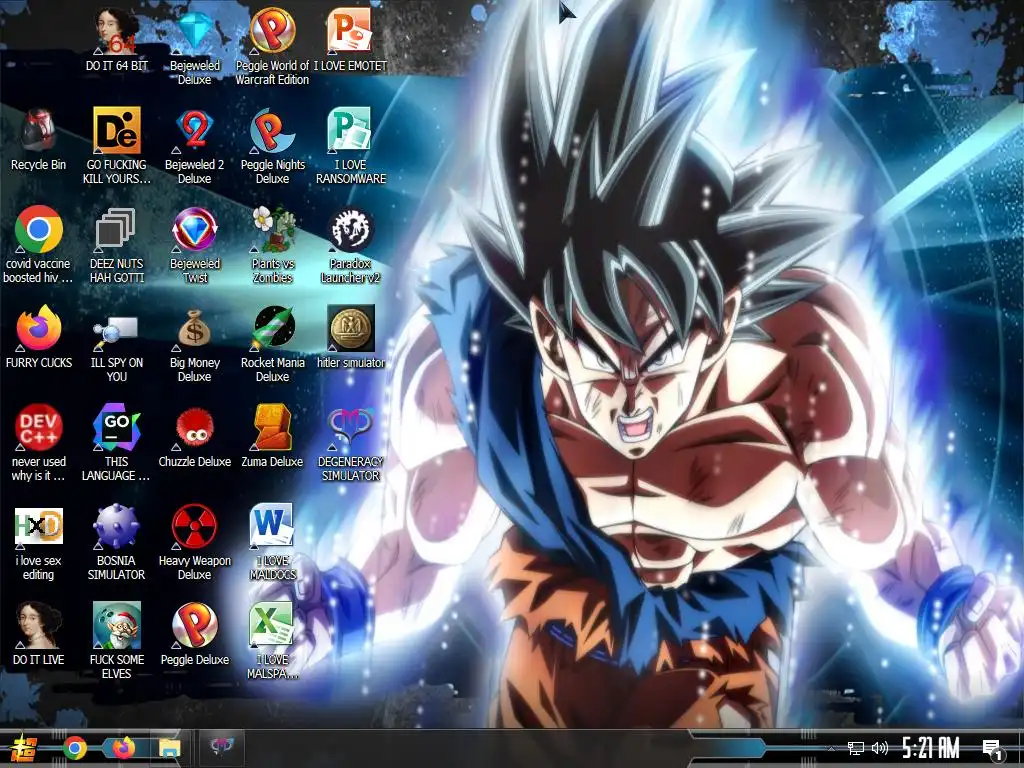Open File Explorer from the taskbar

(169, 748)
